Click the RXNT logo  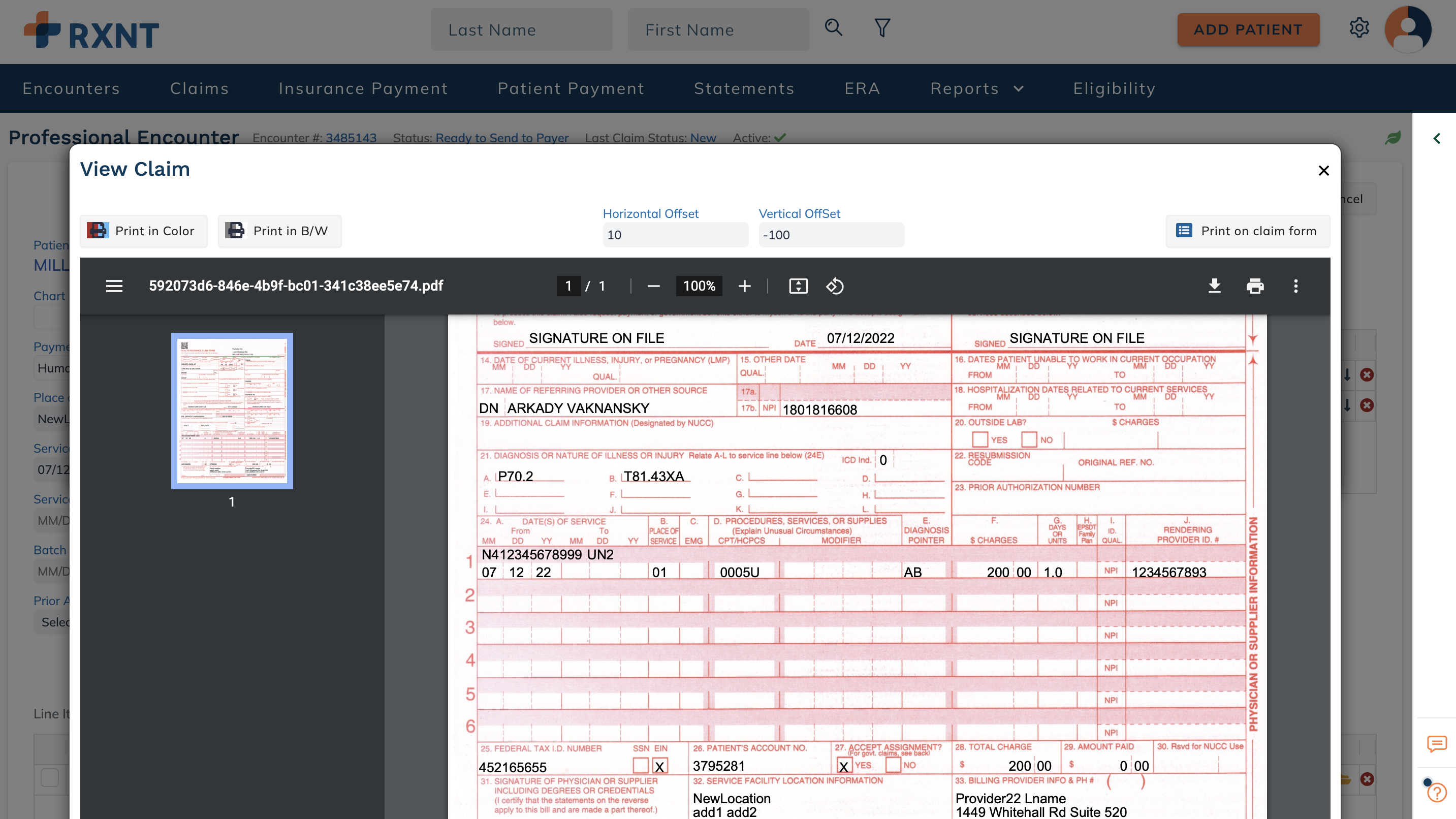[91, 30]
